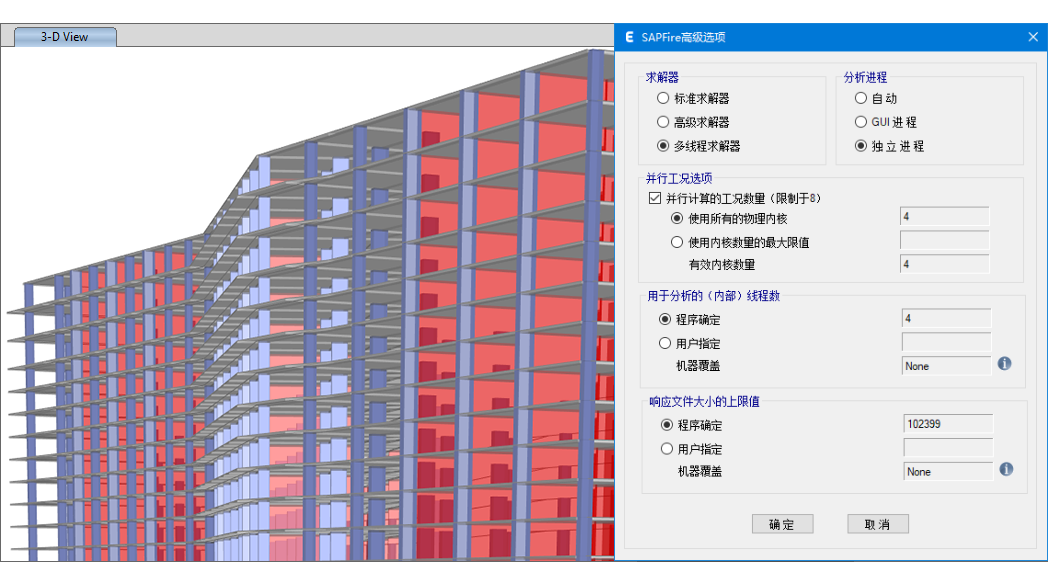Click the SAPFire dialog title bar icon
This screenshot has width=1048, height=586.
(629, 37)
